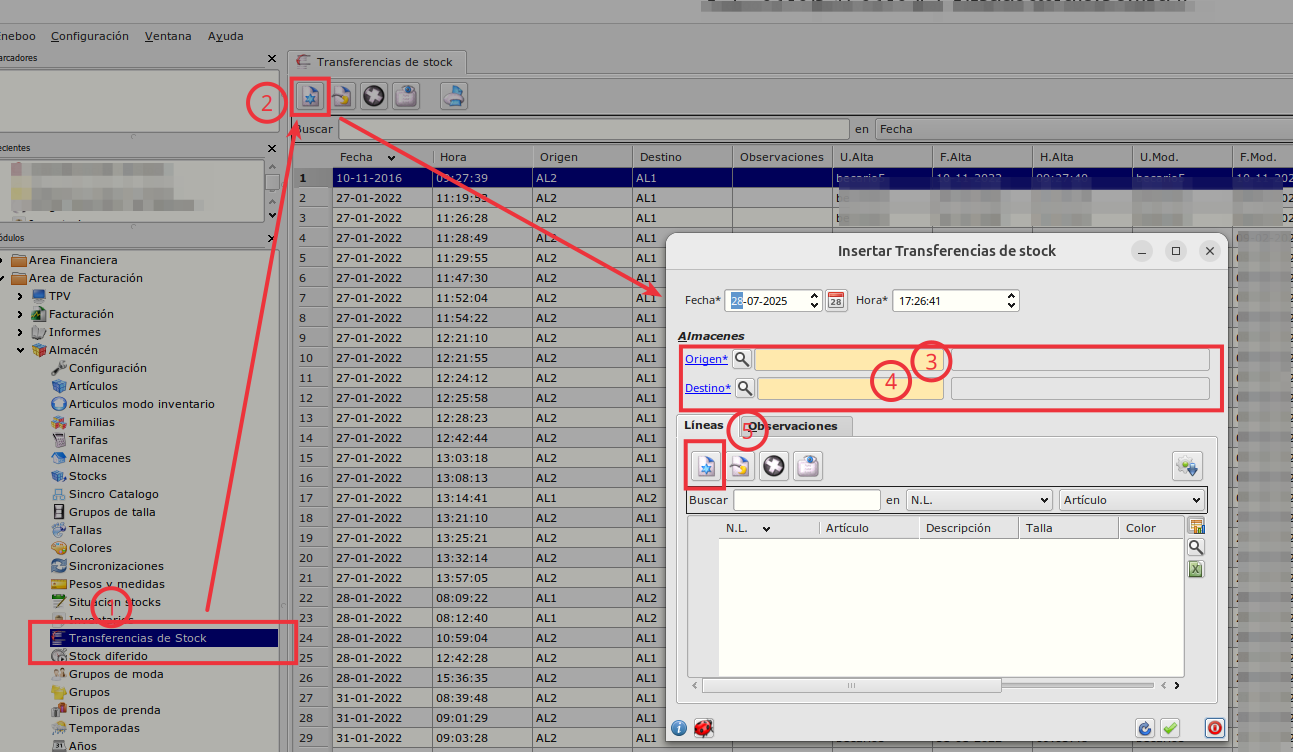Select Stocks in the Almacén tree
The width and height of the screenshot is (1293, 752).
[x=88, y=476]
